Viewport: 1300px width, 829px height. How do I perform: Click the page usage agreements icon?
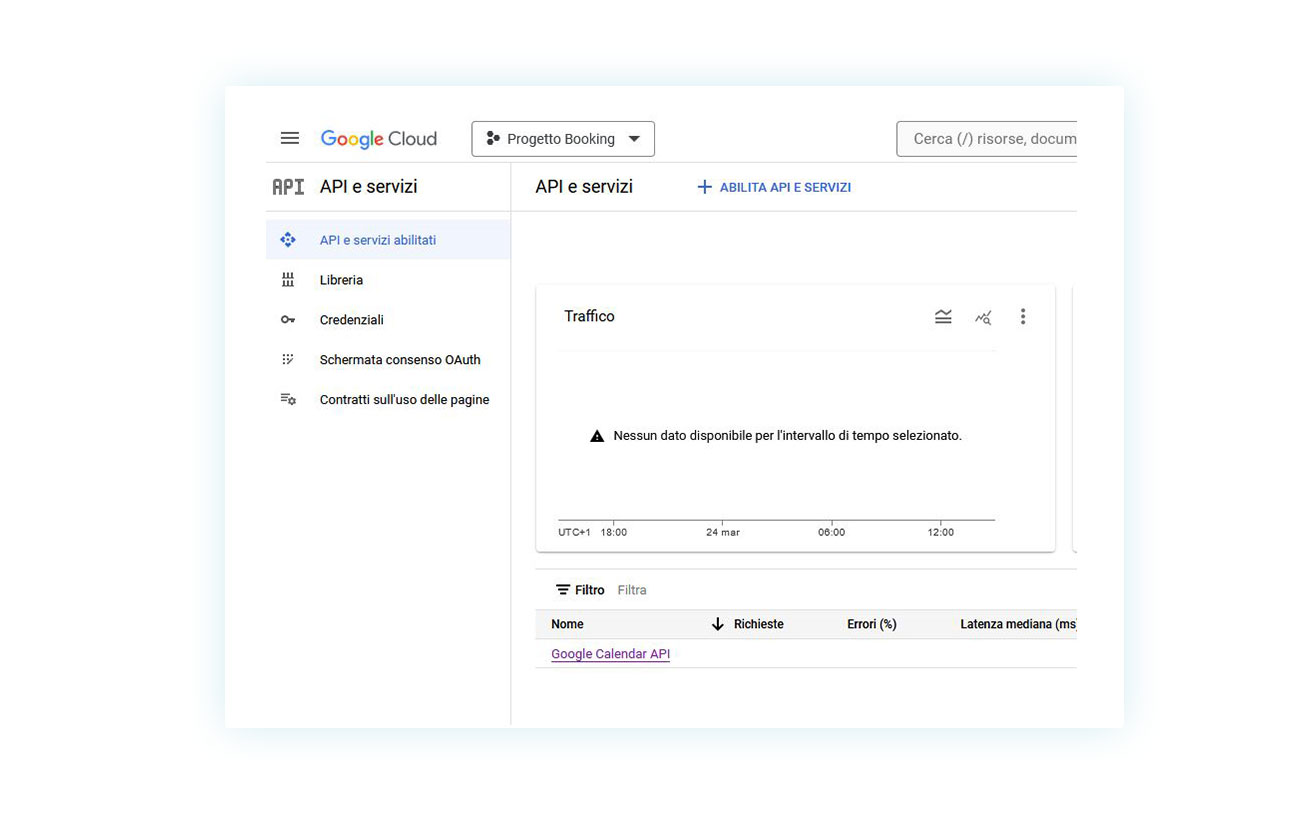(x=288, y=399)
